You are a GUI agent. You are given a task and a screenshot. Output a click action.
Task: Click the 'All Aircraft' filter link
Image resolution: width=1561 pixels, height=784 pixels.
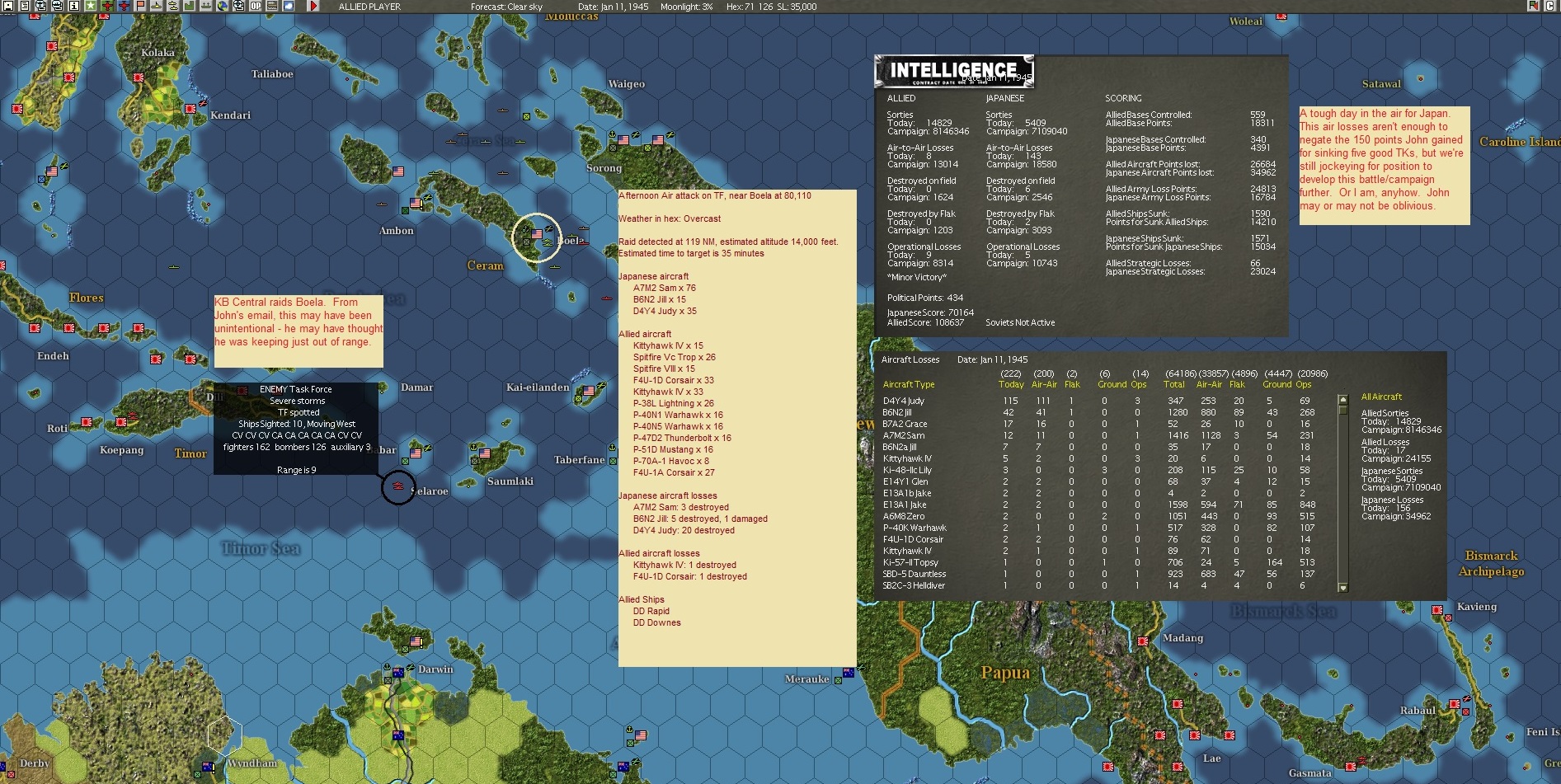pyautogui.click(x=1381, y=397)
